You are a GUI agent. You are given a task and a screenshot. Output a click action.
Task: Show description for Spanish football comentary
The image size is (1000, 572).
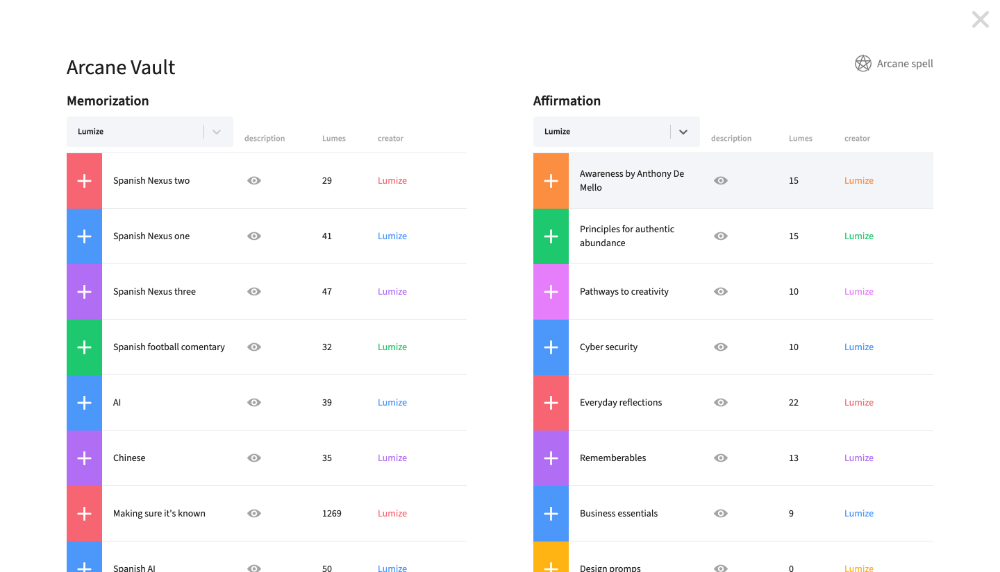(x=254, y=347)
